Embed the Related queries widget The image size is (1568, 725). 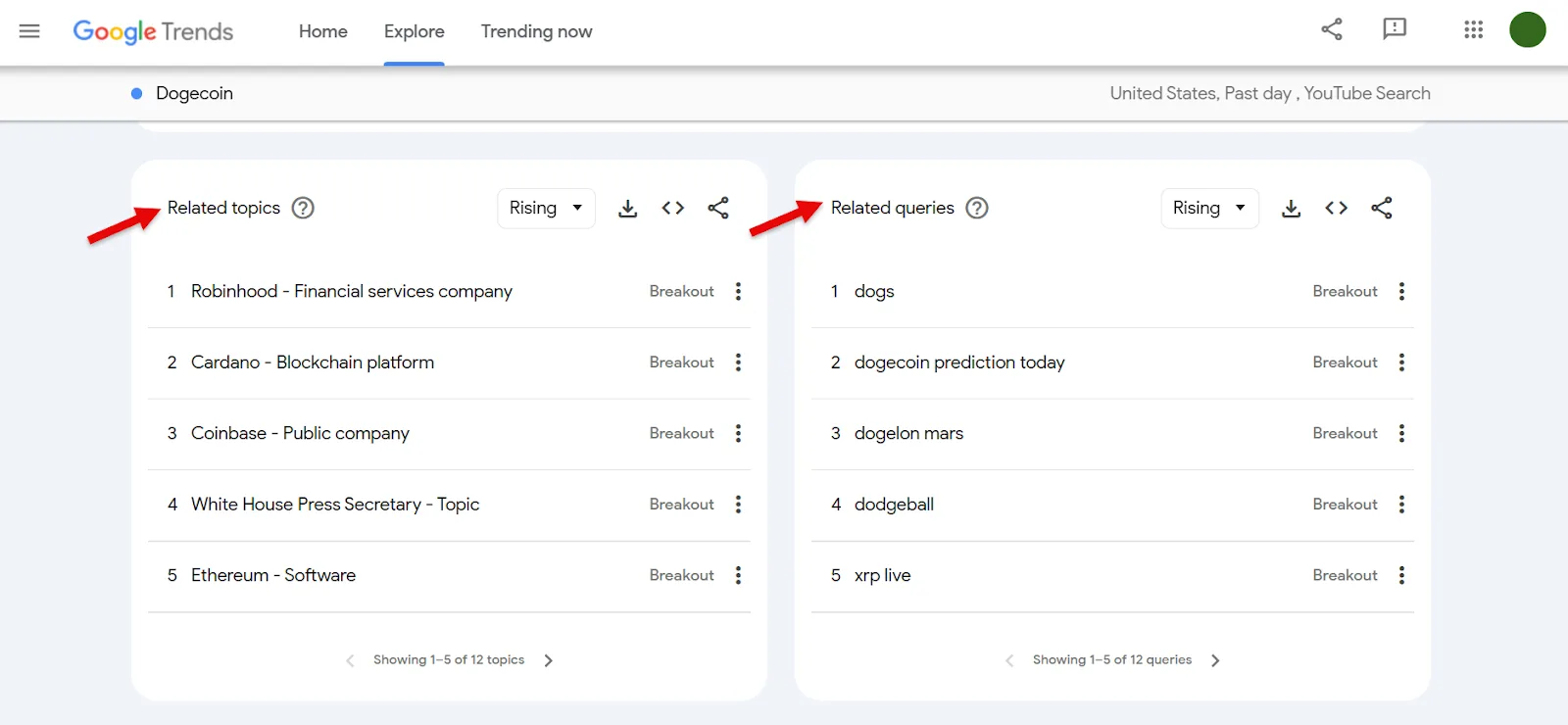[1337, 208]
